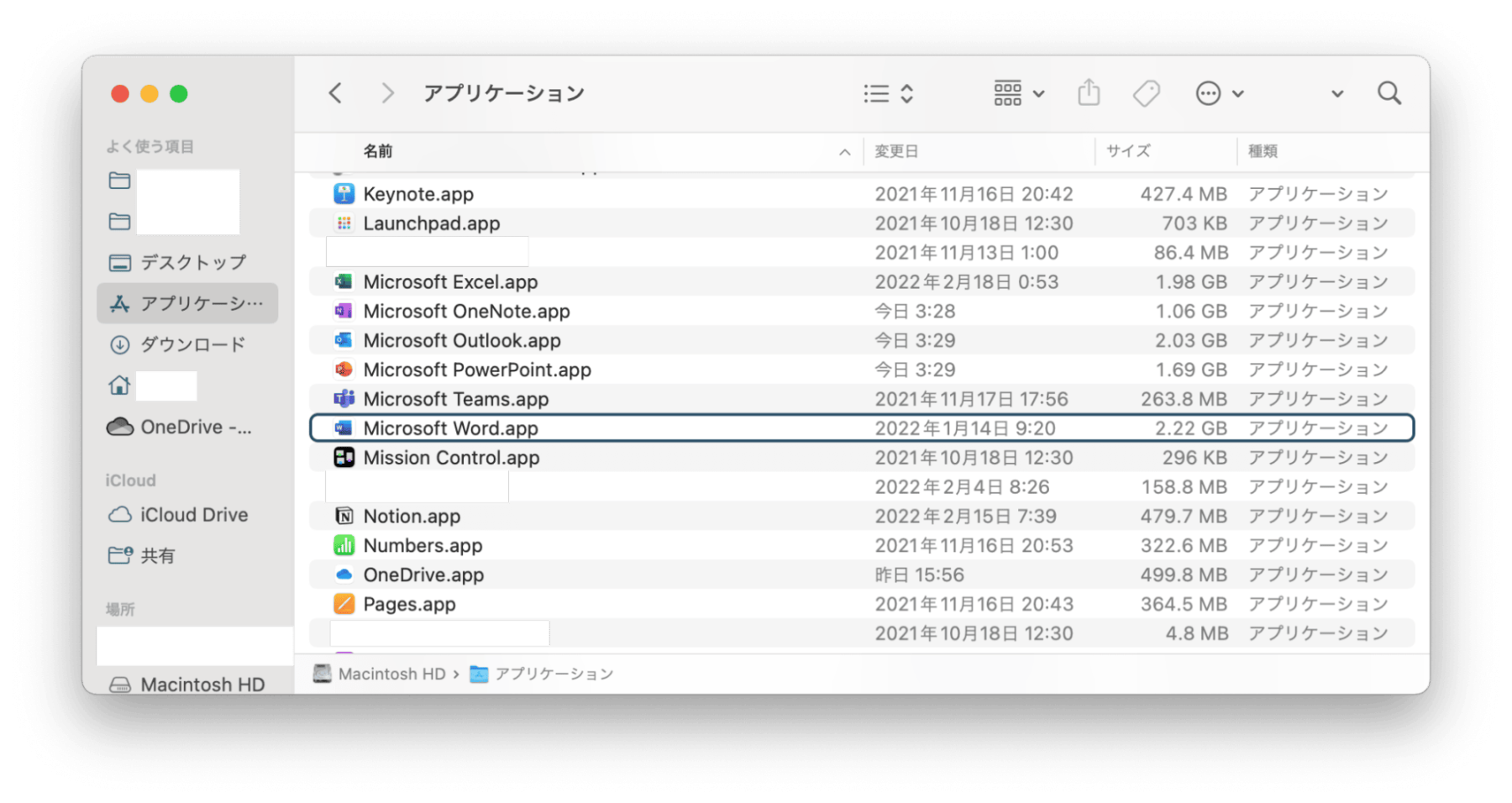Click the iCloud sidebar section heading
The width and height of the screenshot is (1512, 803).
click(x=131, y=480)
